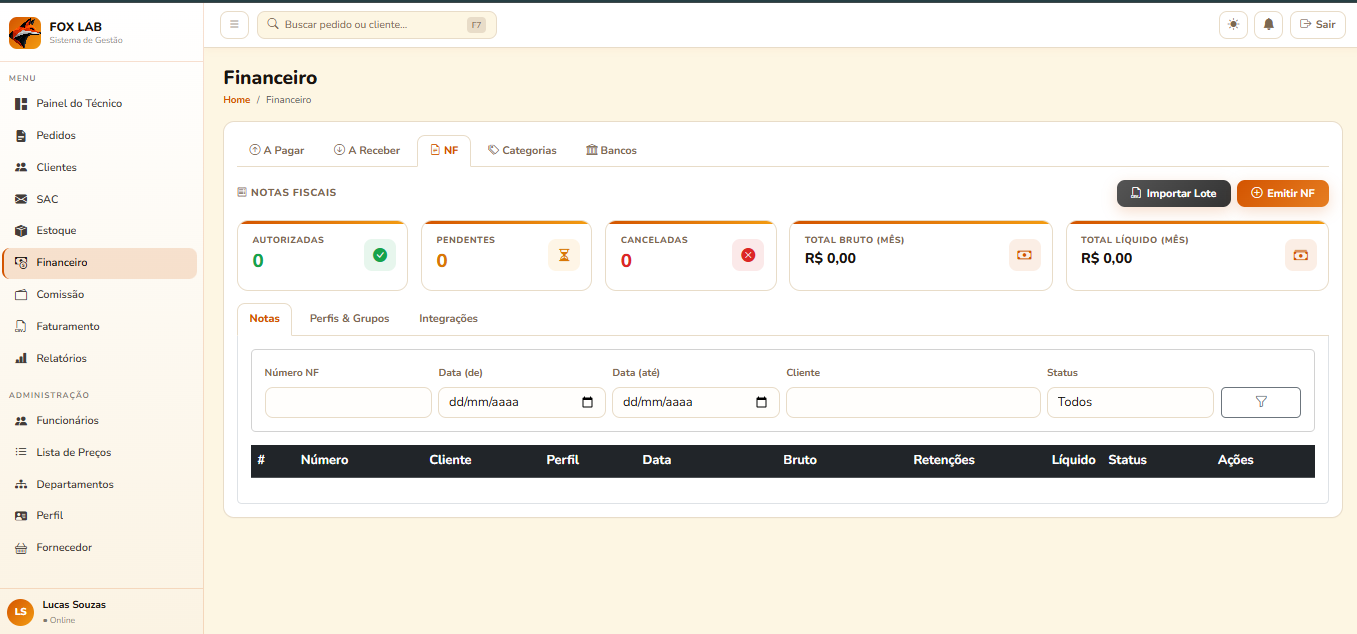
Task: Click the sun theme toggle icon
Action: [x=1233, y=25]
